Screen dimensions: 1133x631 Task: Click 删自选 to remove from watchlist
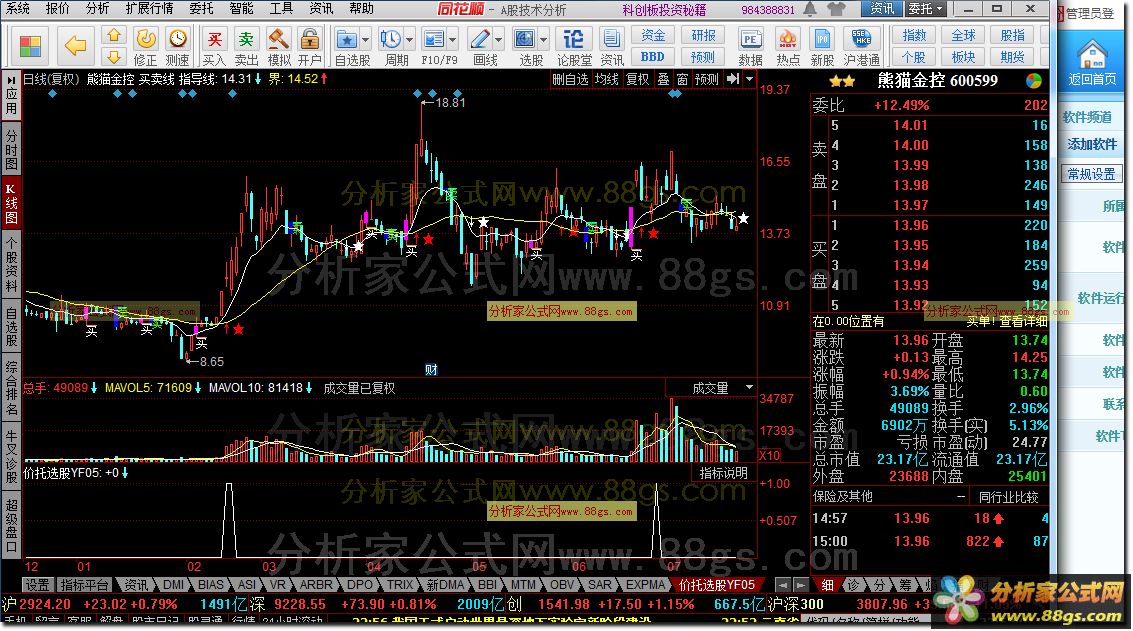570,79
